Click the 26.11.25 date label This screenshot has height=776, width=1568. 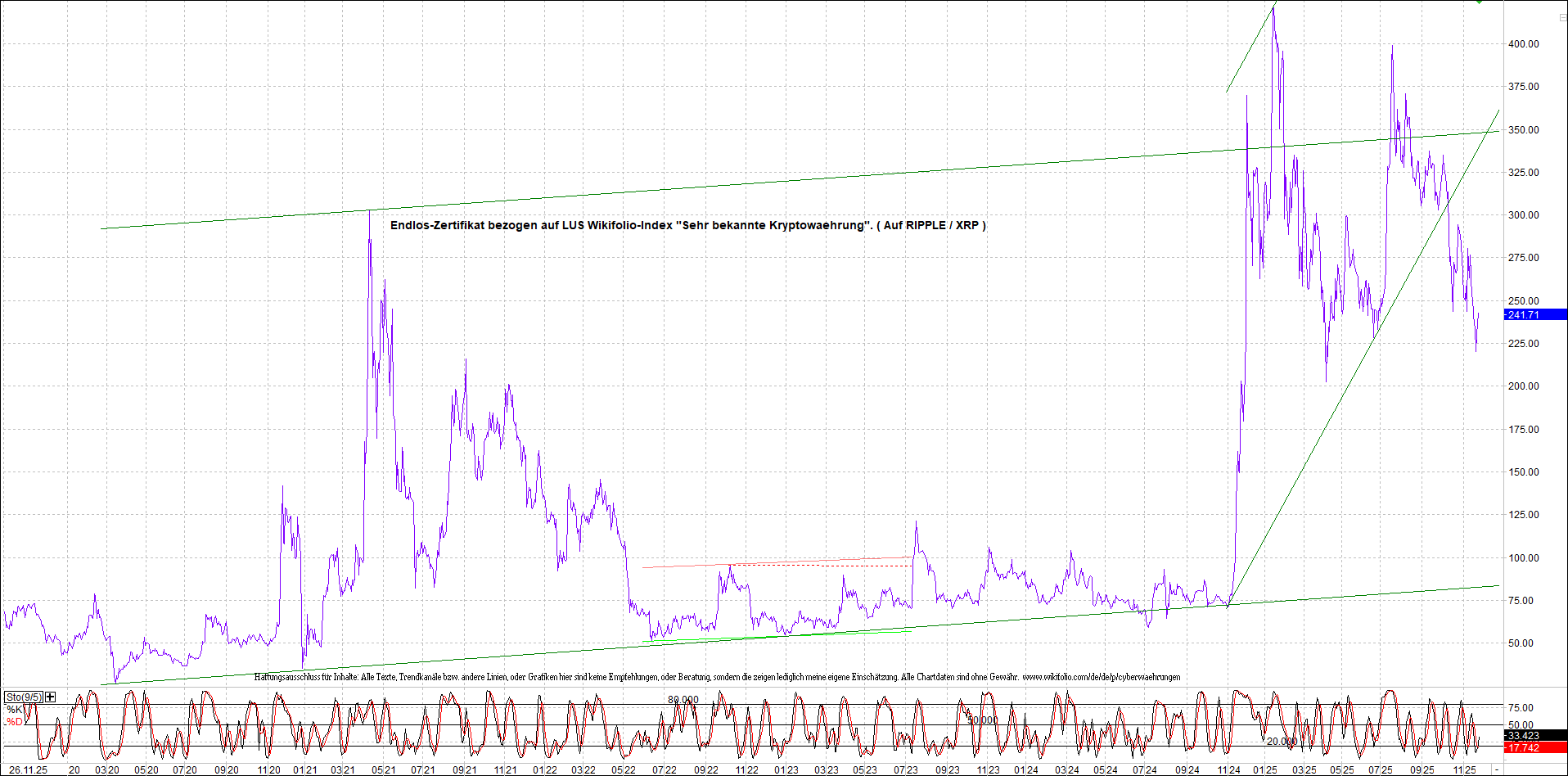(28, 770)
